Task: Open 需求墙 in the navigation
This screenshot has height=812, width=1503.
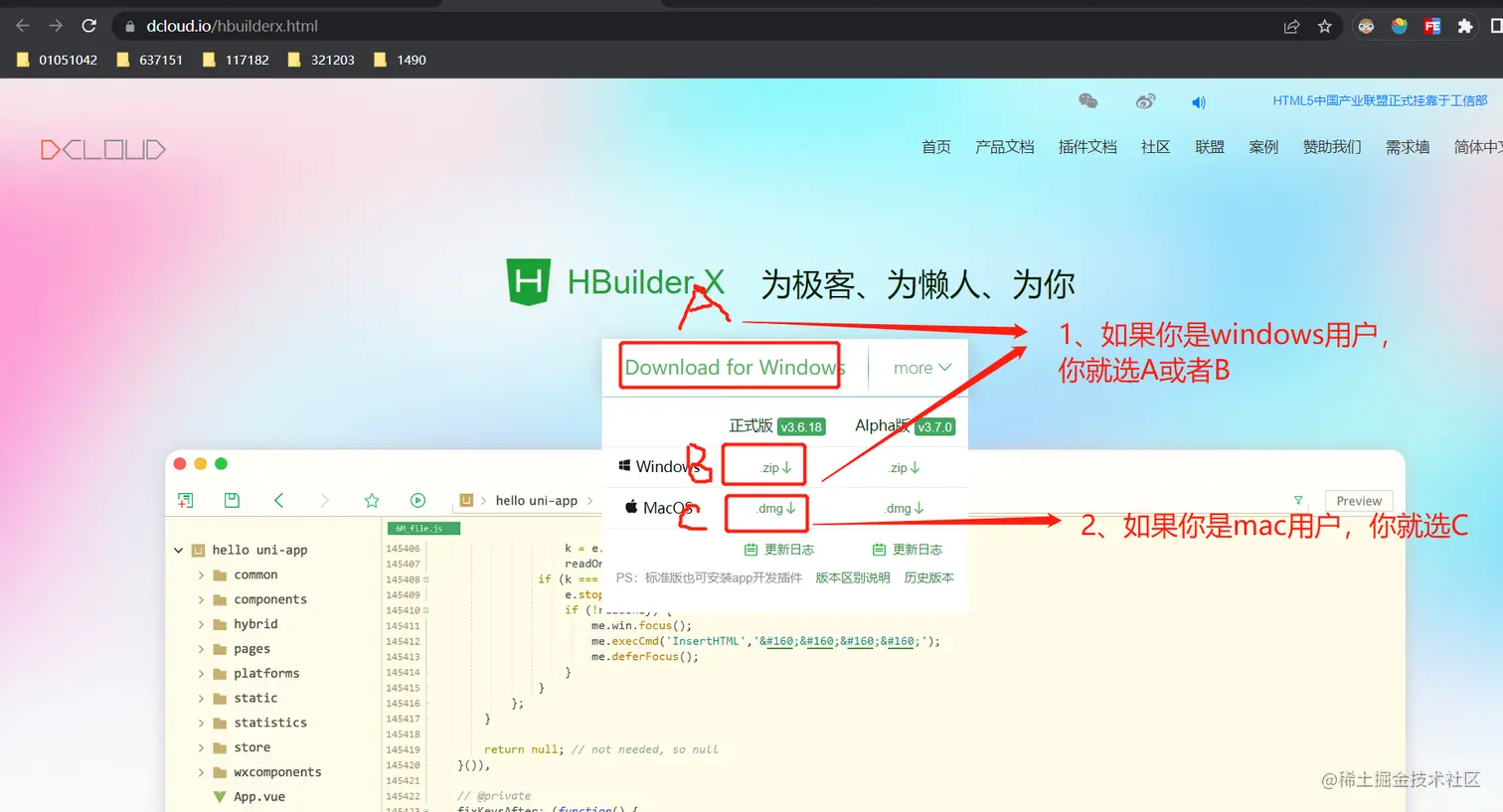Action: tap(1408, 147)
